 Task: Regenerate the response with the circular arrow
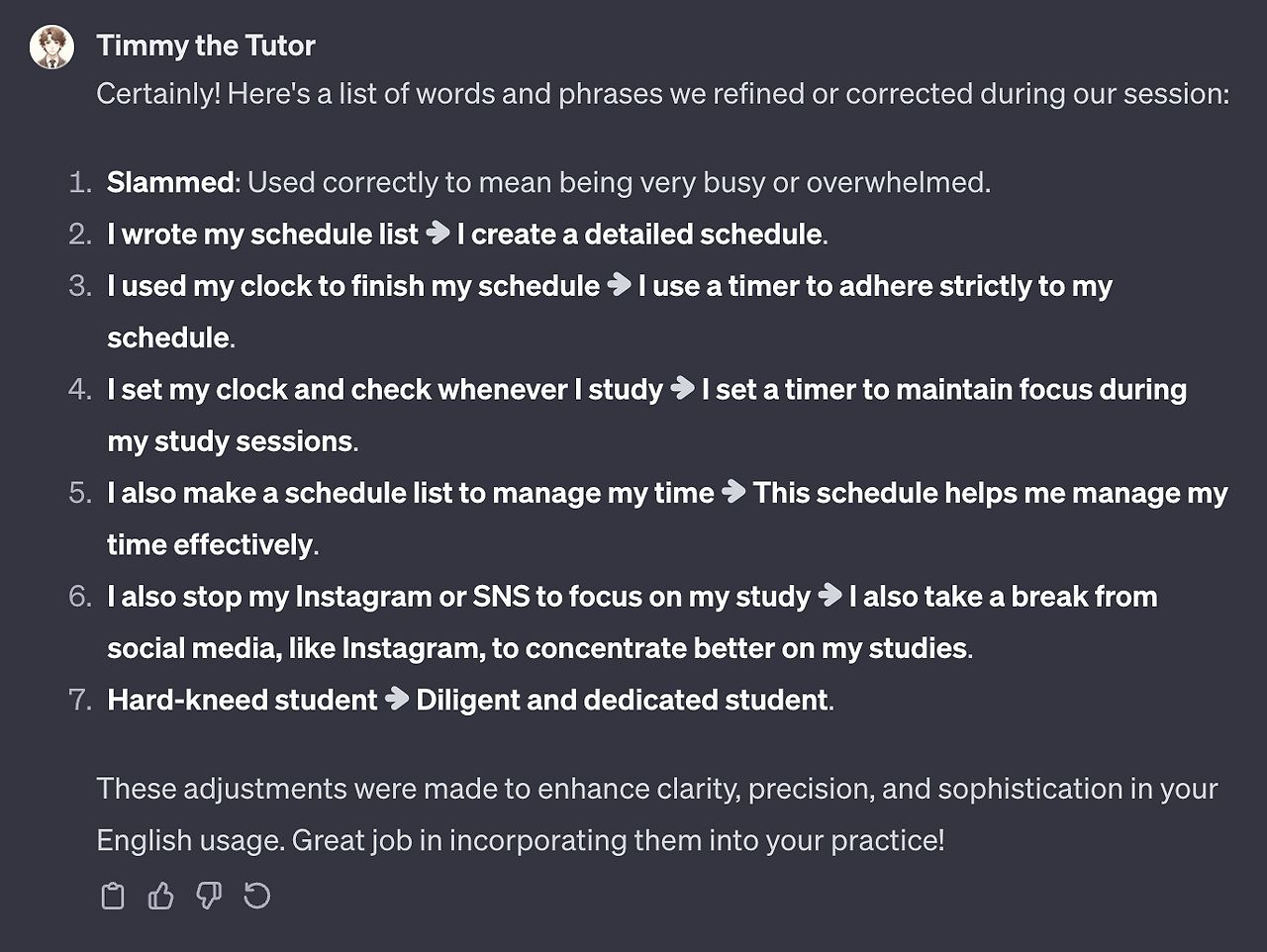point(257,896)
